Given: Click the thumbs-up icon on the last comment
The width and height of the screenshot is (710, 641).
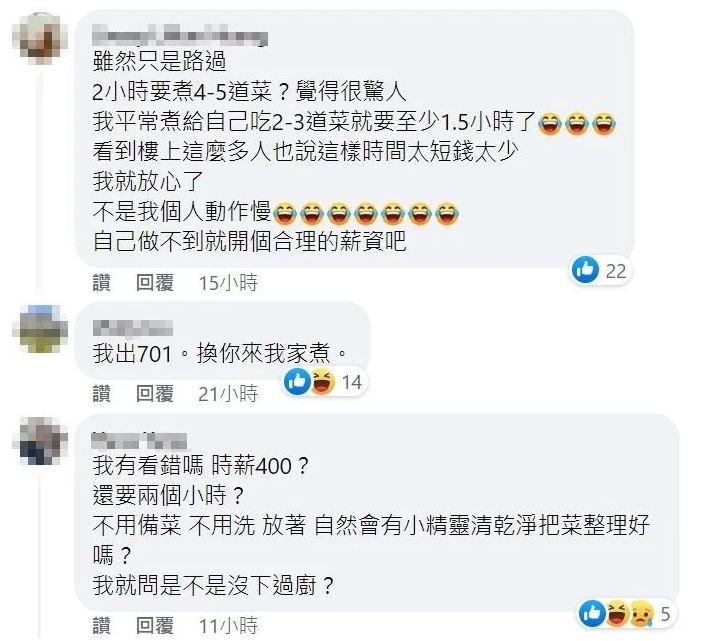Looking at the screenshot, I should 592,613.
